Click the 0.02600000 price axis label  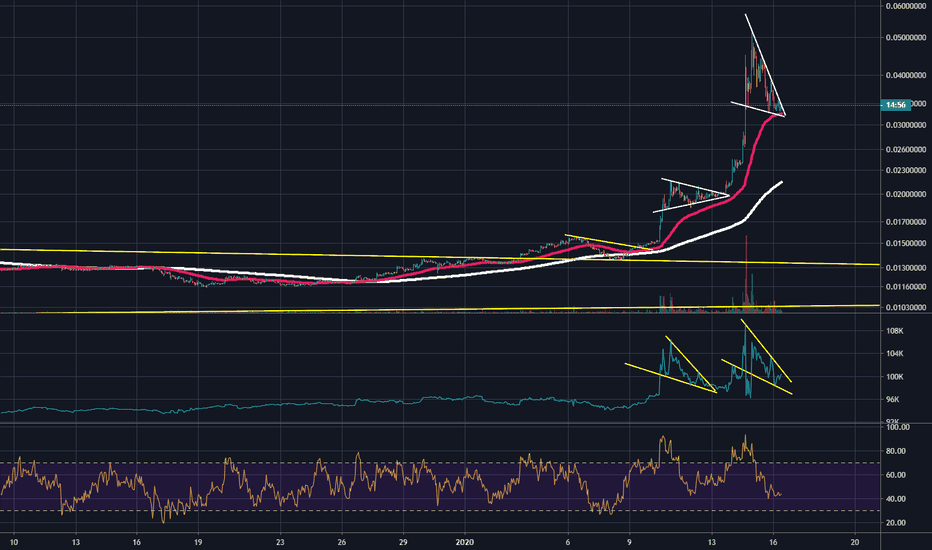(x=906, y=149)
